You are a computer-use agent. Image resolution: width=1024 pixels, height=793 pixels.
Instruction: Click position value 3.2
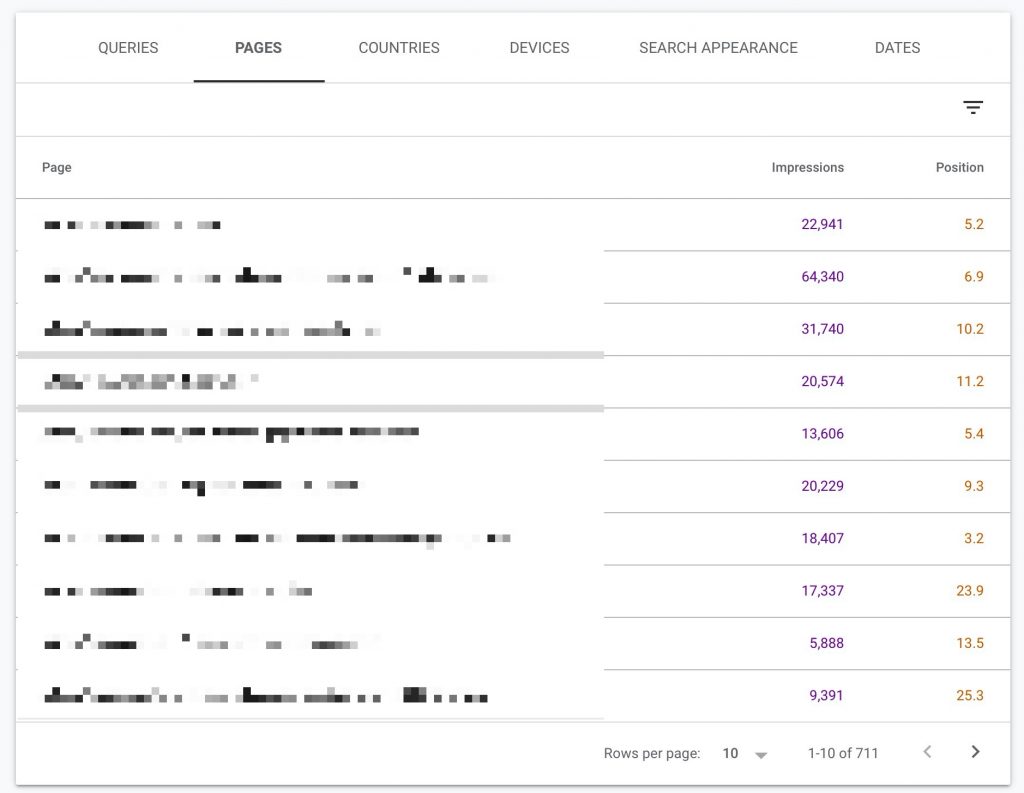[974, 538]
